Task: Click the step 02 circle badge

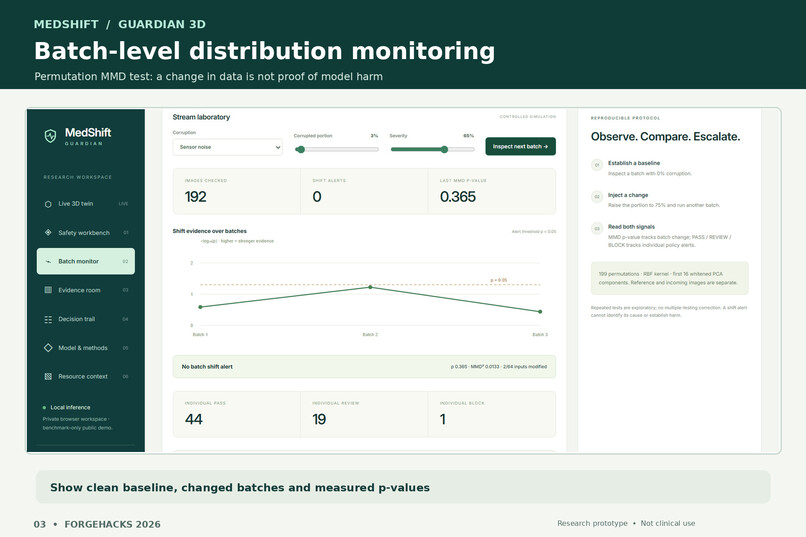Action: 597,197
